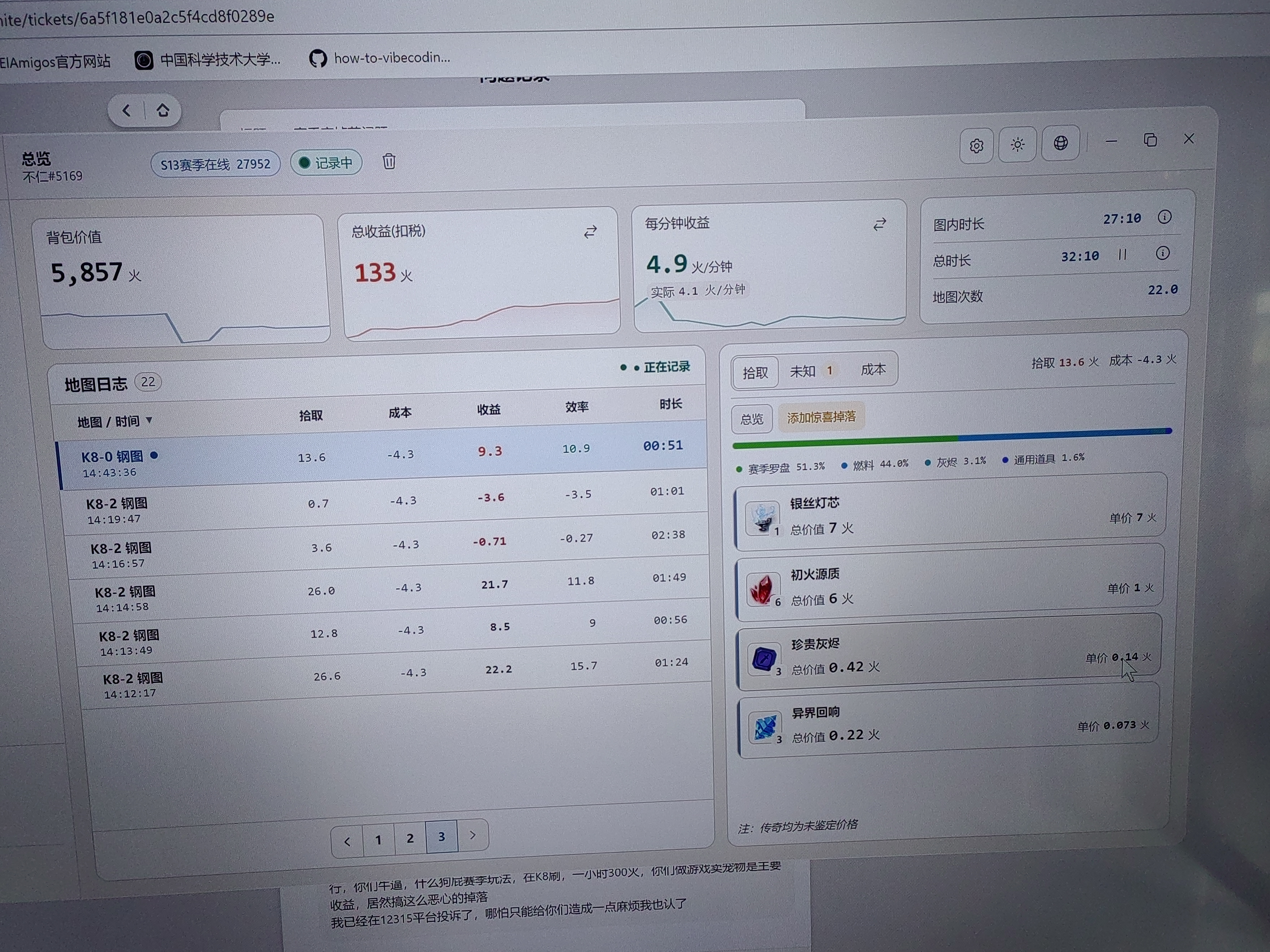Click the 异界回响 单价 0.073 火 value
1270x952 pixels.
pos(1113,726)
